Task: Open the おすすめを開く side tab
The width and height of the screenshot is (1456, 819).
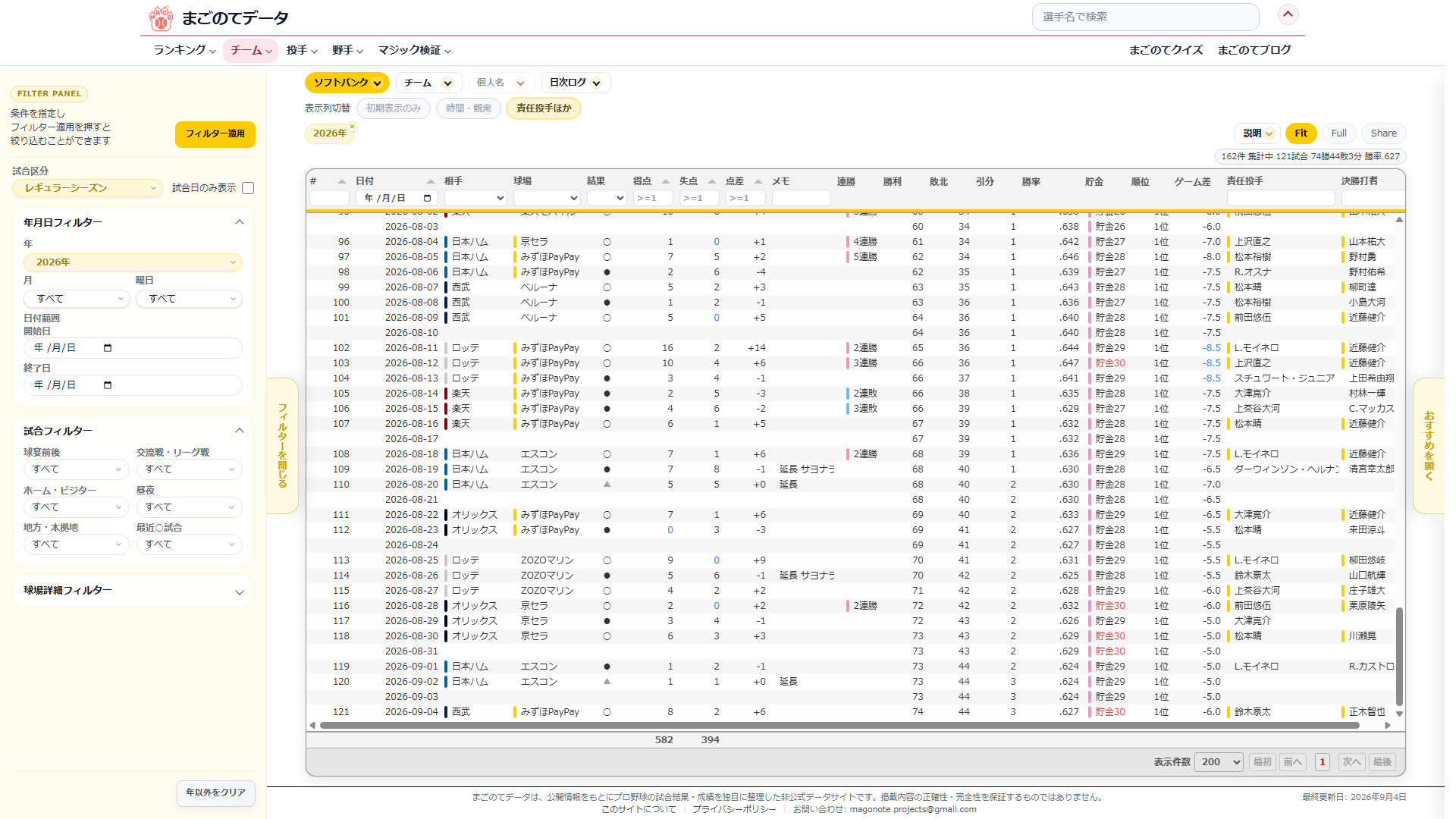Action: pos(1429,446)
